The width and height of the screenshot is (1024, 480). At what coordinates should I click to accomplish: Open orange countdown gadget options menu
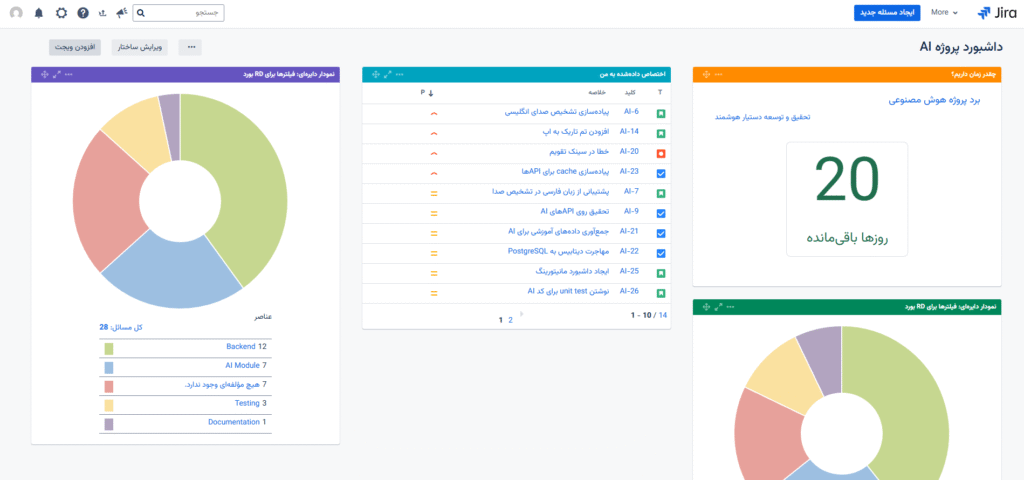pos(718,74)
